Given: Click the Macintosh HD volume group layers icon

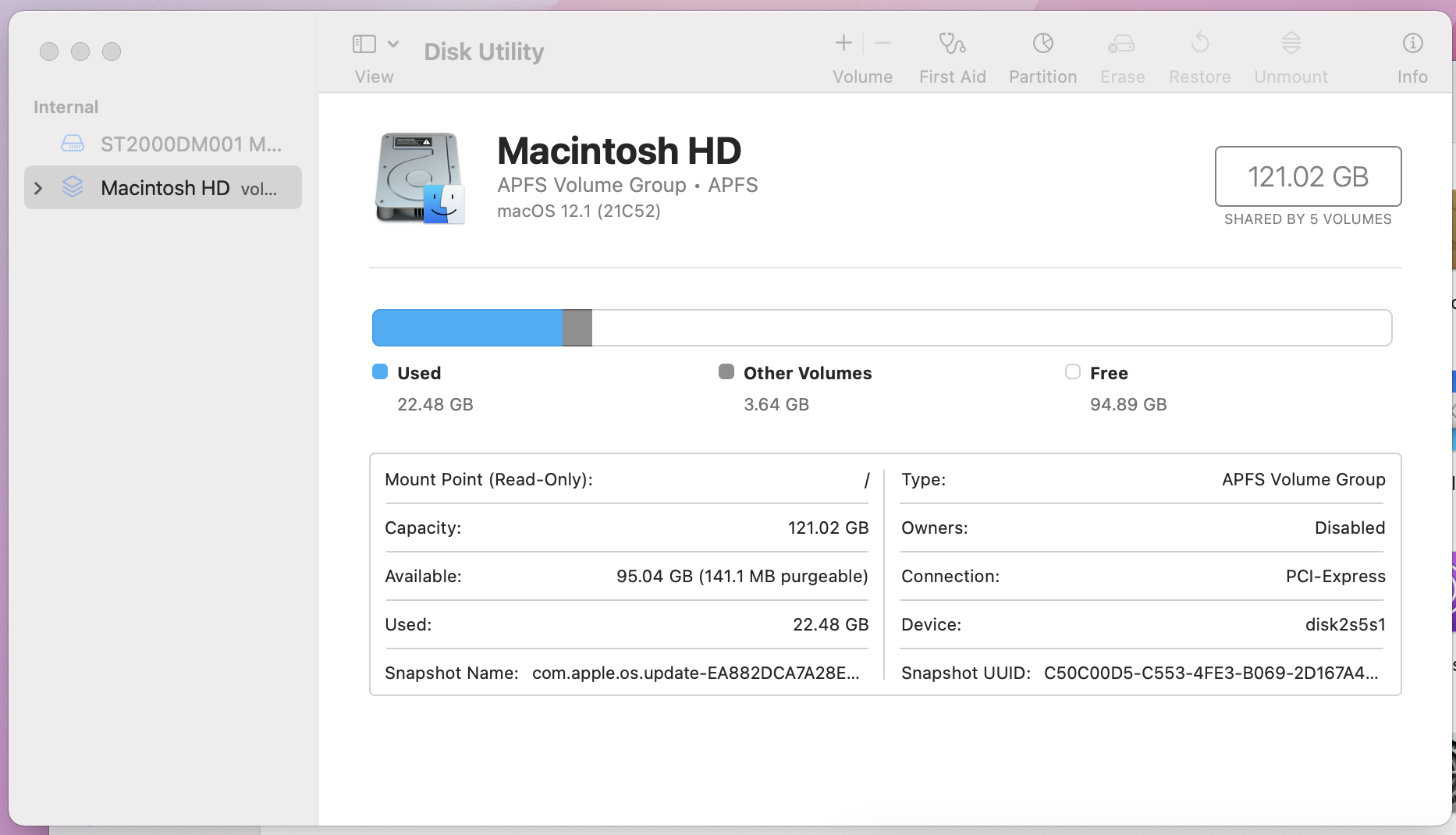Looking at the screenshot, I should click(x=73, y=187).
